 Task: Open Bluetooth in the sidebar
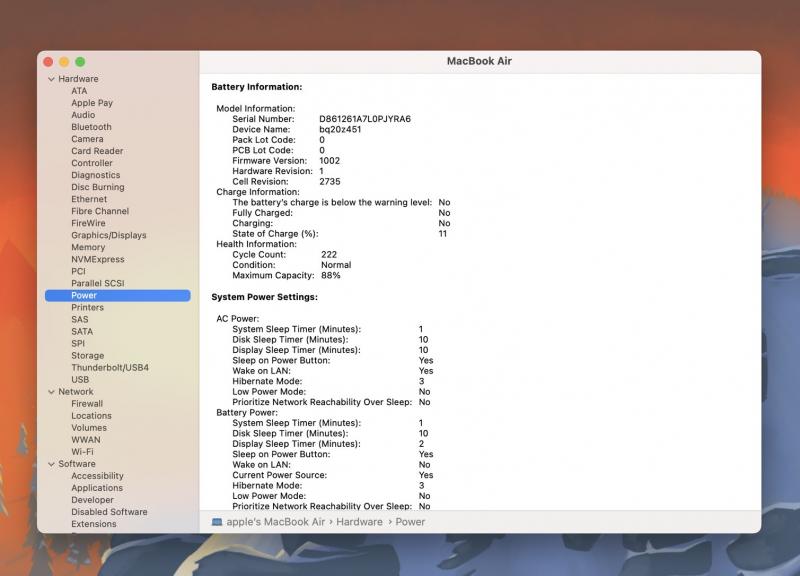tap(91, 127)
